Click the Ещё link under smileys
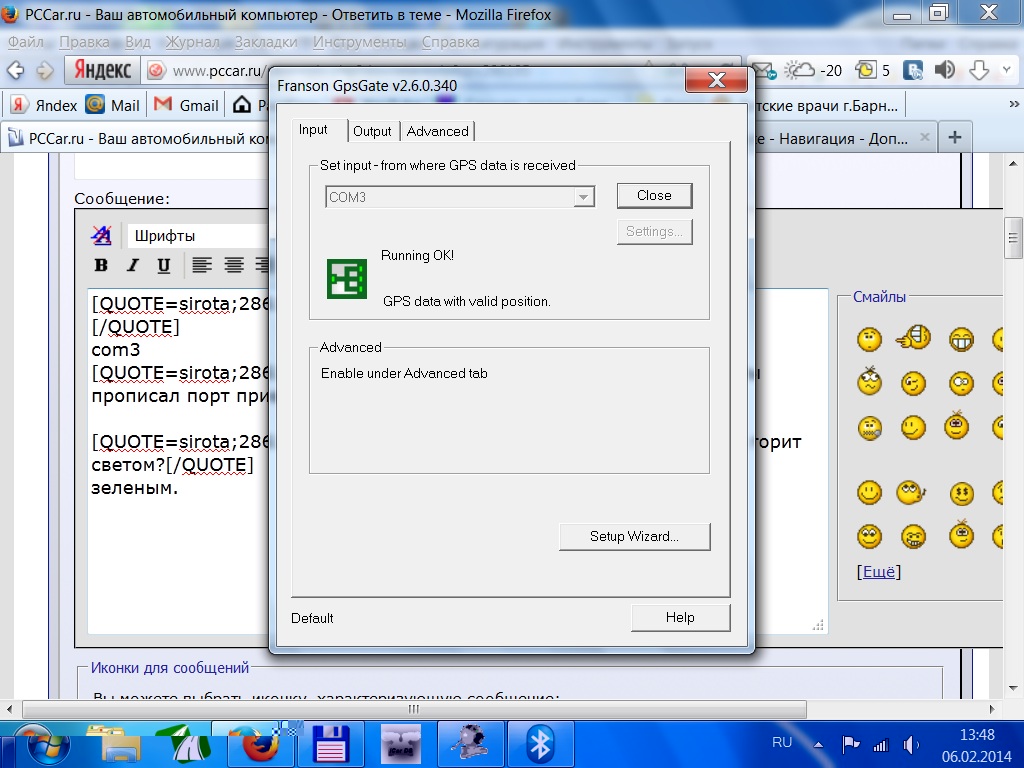The height and width of the screenshot is (768, 1024). click(x=878, y=571)
